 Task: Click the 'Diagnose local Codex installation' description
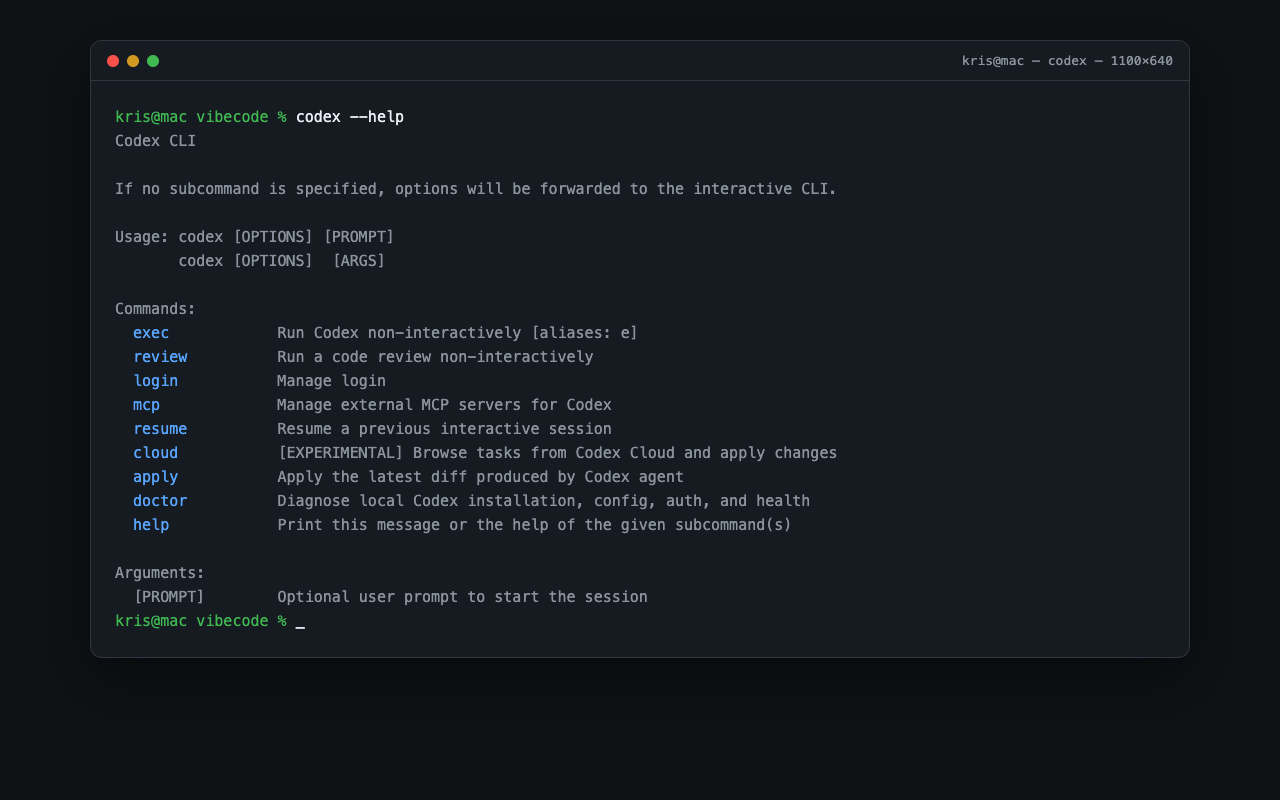(x=544, y=501)
